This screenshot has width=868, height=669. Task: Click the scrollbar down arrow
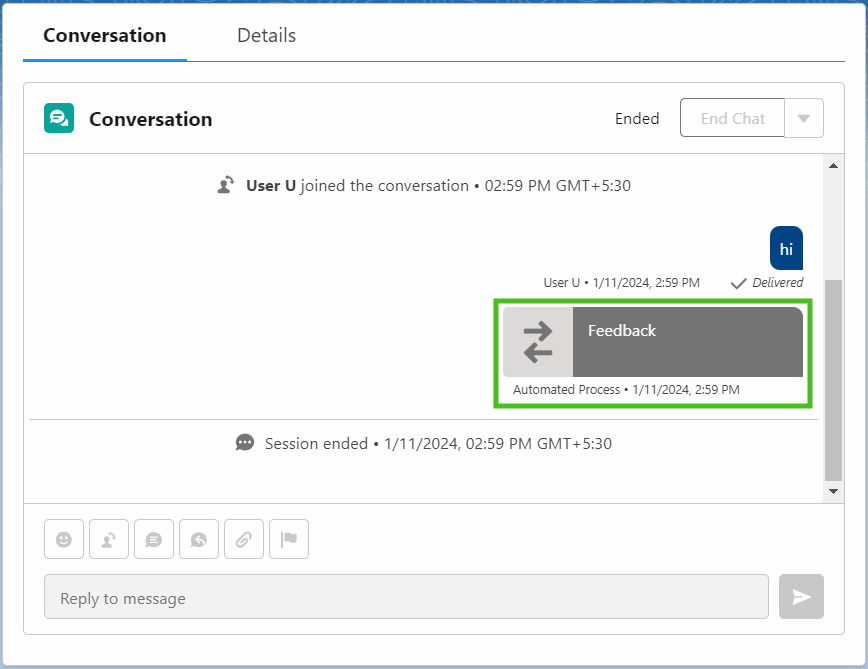point(833,491)
